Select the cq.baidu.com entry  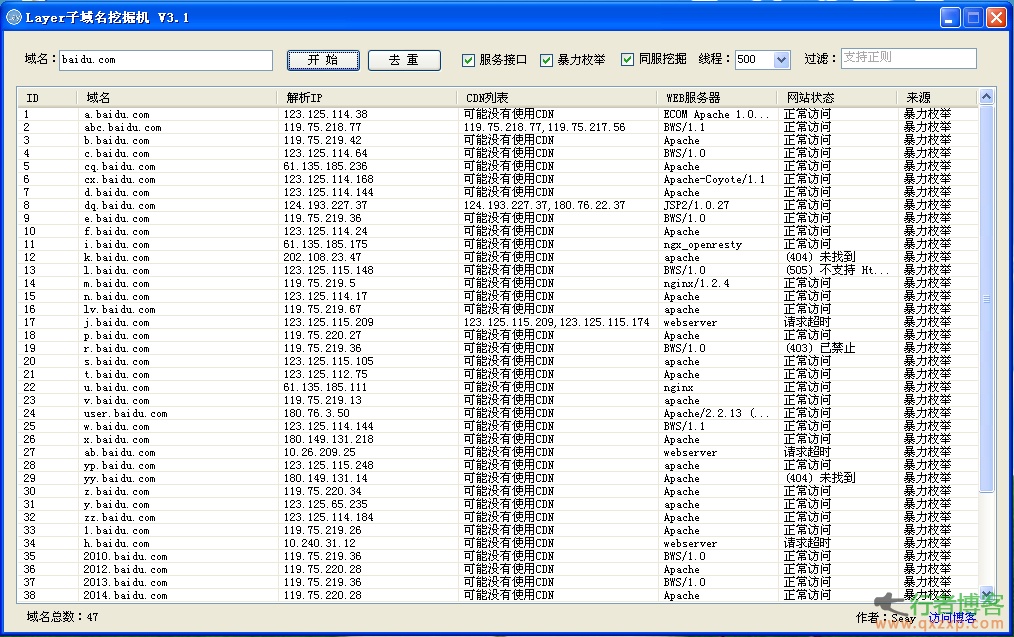(498, 166)
